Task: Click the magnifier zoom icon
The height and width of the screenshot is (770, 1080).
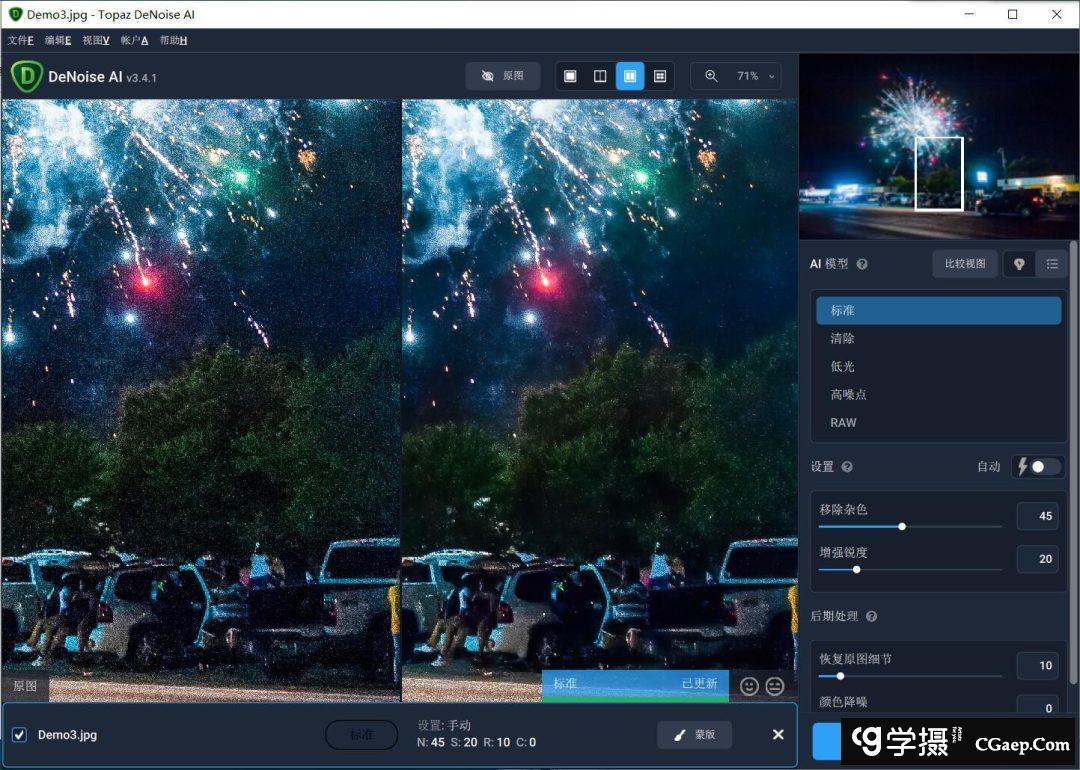Action: pyautogui.click(x=711, y=76)
